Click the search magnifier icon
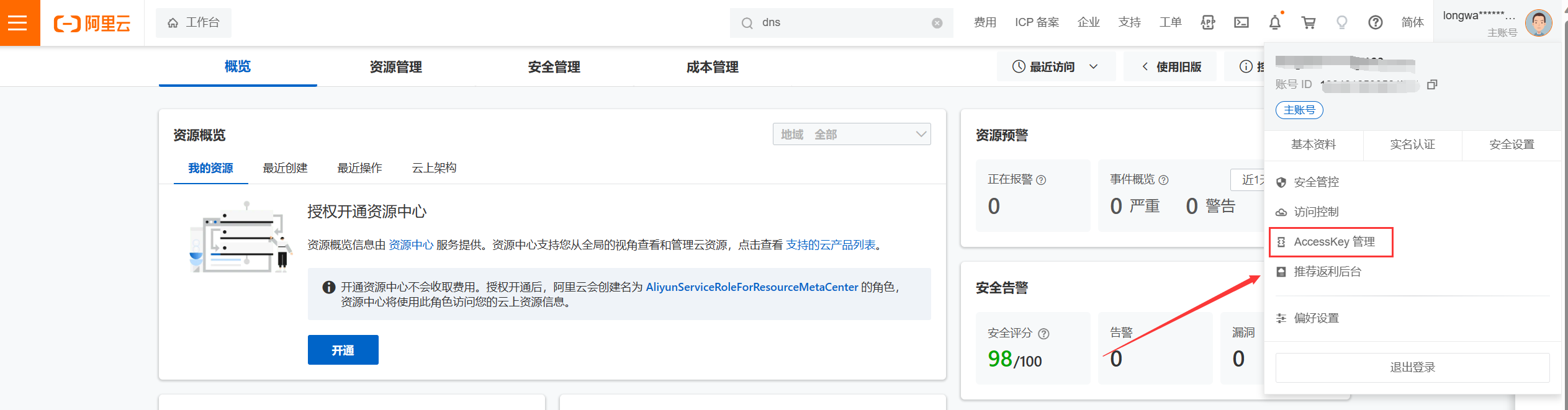This screenshot has height=410, width=1568. click(x=747, y=23)
